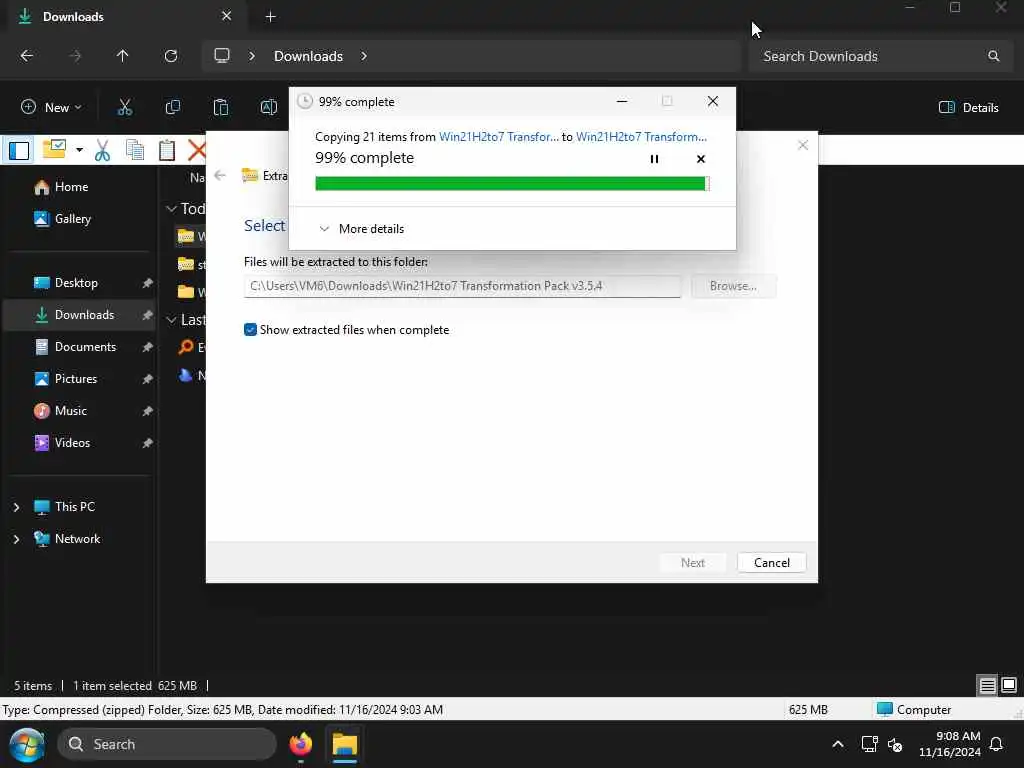This screenshot has height=768, width=1024.
Task: Switch to large thumbnails view icon
Action: pos(1009,685)
